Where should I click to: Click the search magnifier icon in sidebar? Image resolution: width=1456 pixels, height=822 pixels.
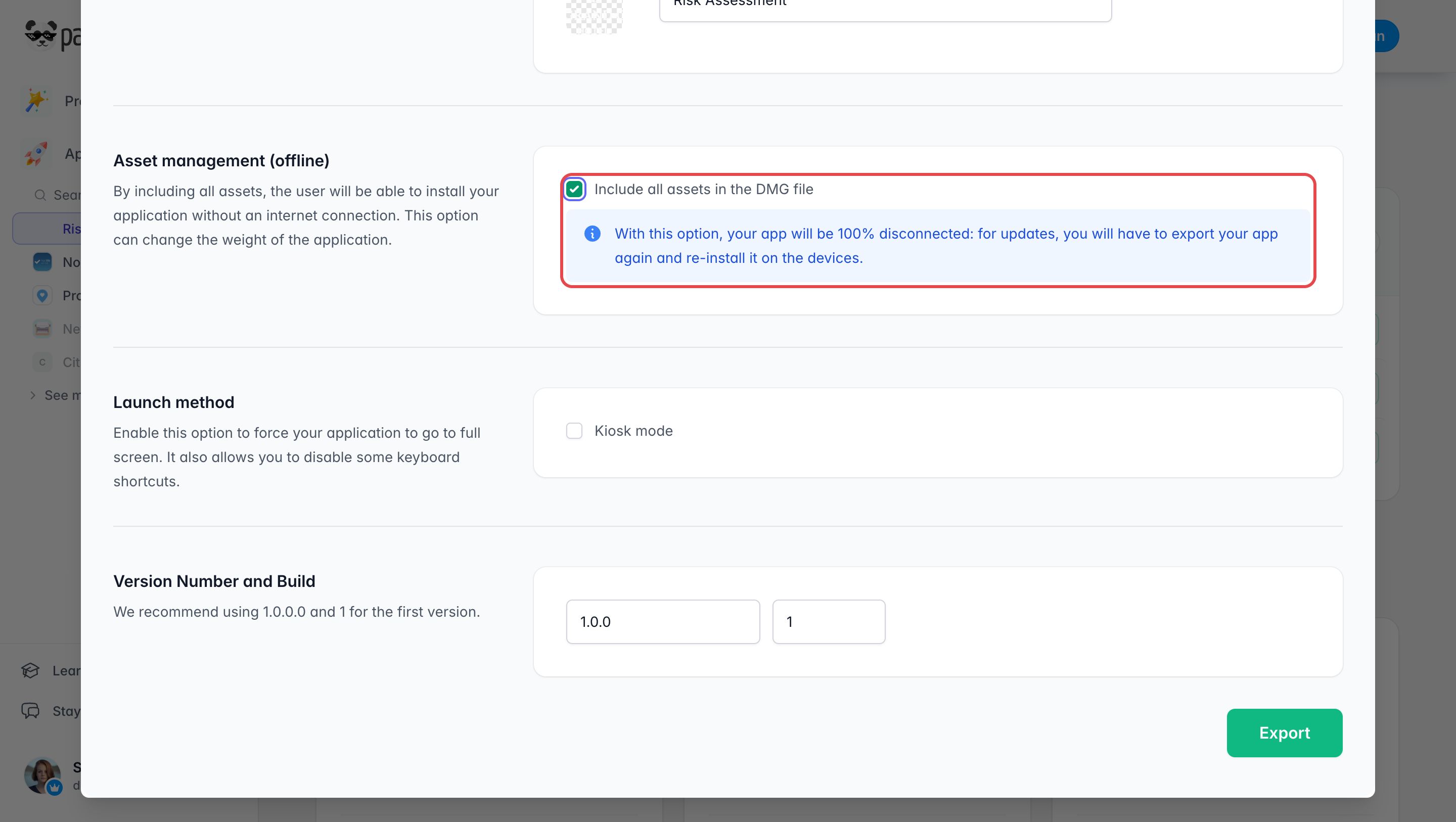pos(40,195)
